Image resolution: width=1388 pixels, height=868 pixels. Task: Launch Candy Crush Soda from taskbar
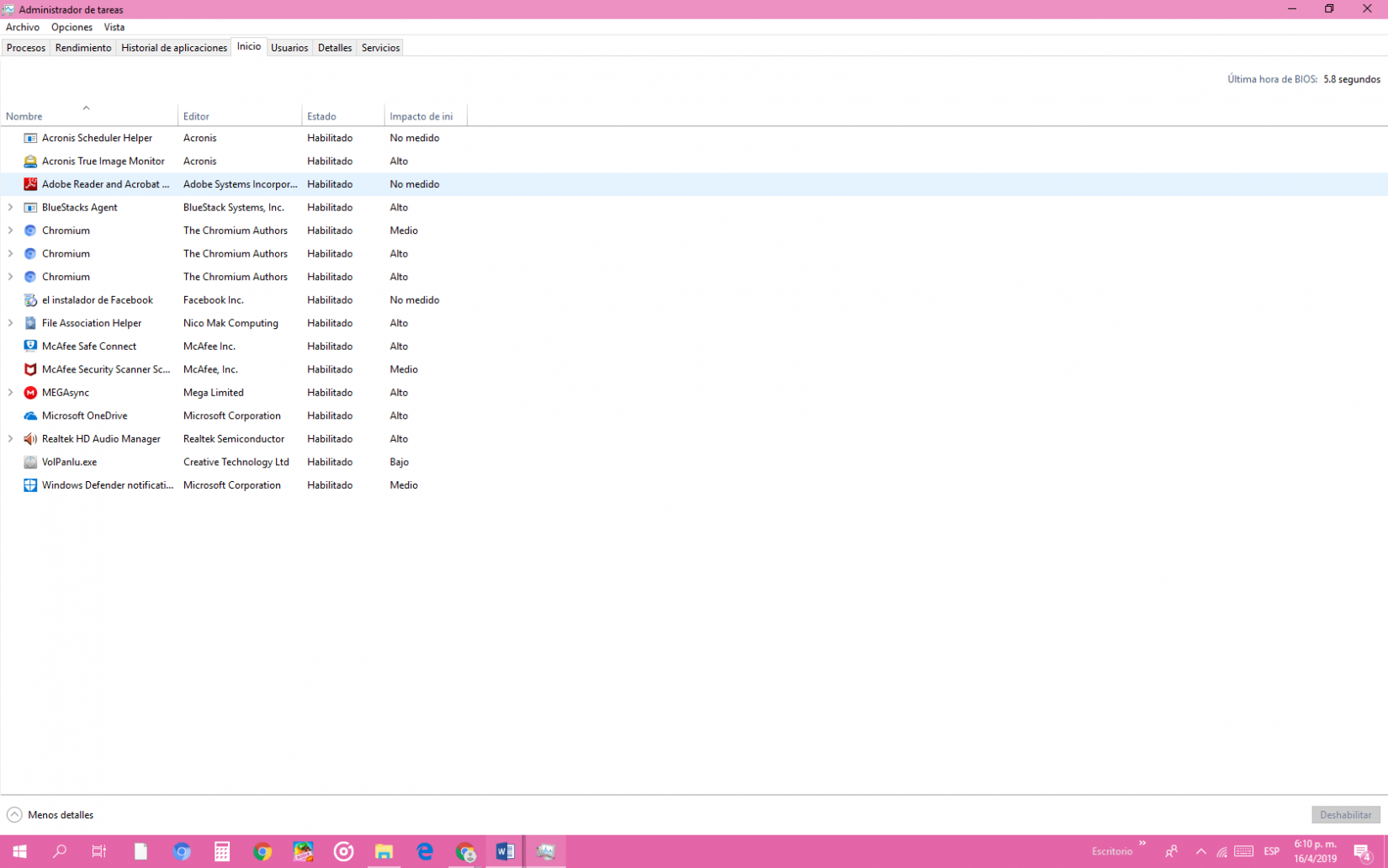tap(303, 851)
